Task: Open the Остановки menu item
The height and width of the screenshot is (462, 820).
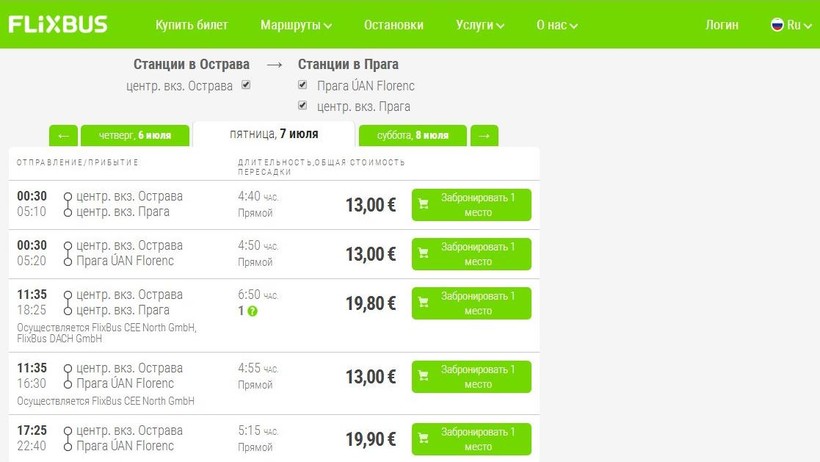Action: point(394,25)
